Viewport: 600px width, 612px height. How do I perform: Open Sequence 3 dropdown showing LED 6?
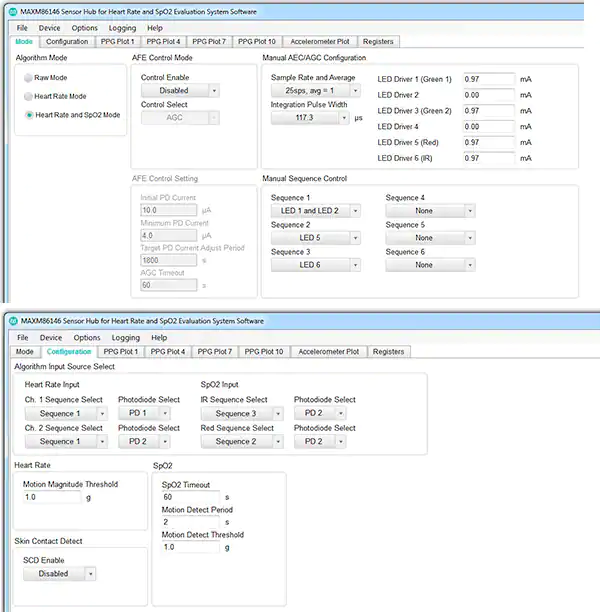pyautogui.click(x=315, y=265)
